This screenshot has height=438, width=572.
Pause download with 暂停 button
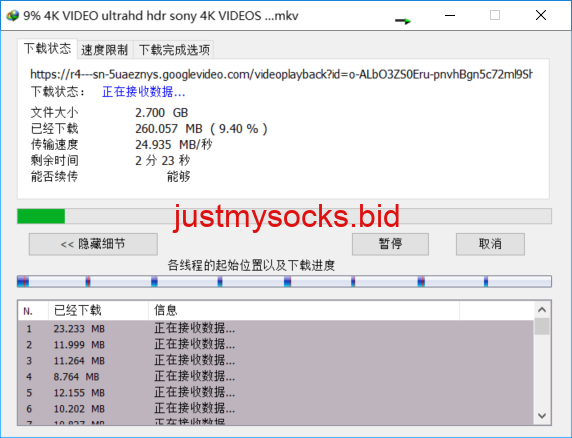point(390,244)
